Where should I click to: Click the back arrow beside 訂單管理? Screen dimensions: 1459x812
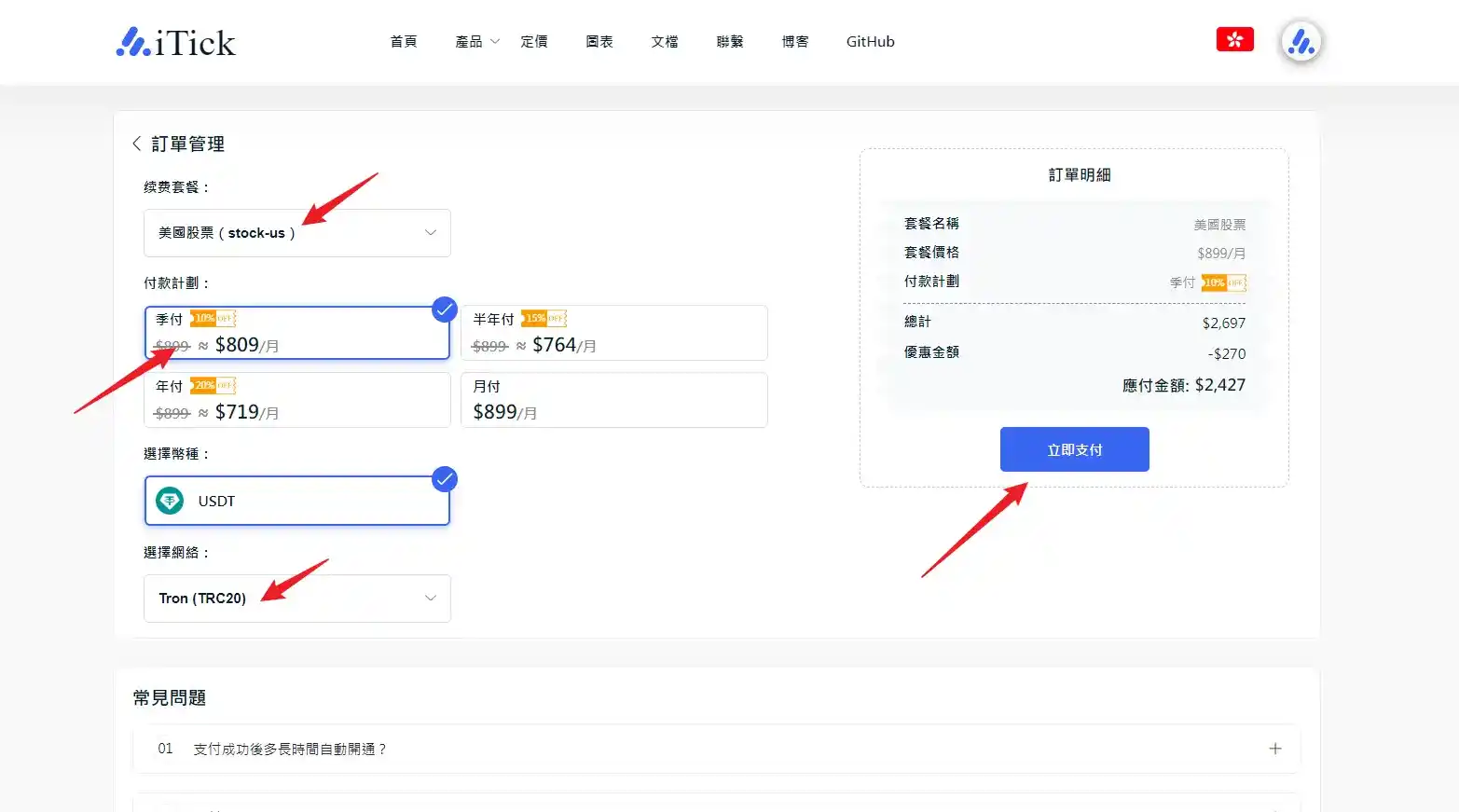136,144
